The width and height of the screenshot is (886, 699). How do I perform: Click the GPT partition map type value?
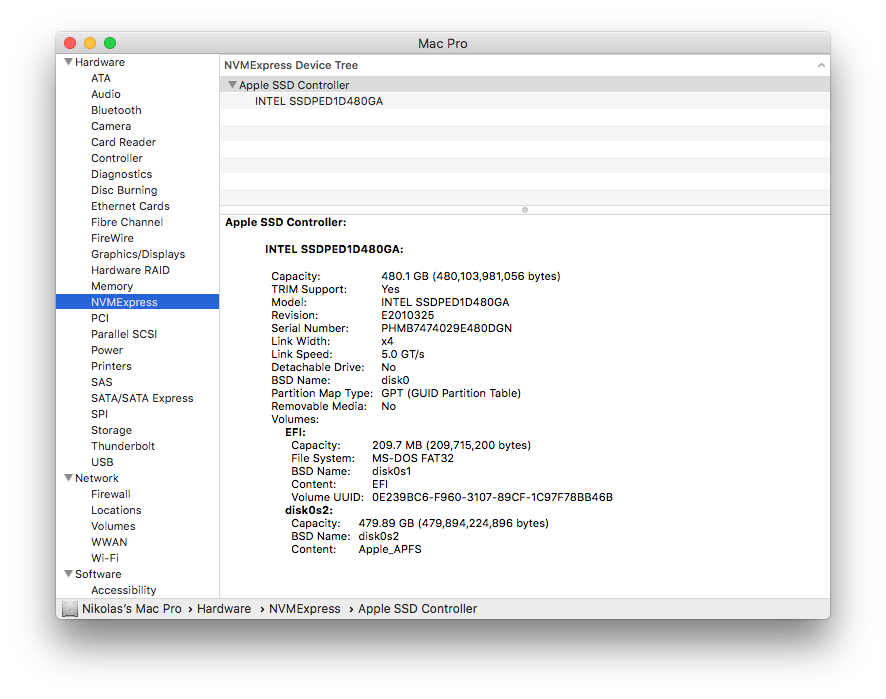pos(451,393)
